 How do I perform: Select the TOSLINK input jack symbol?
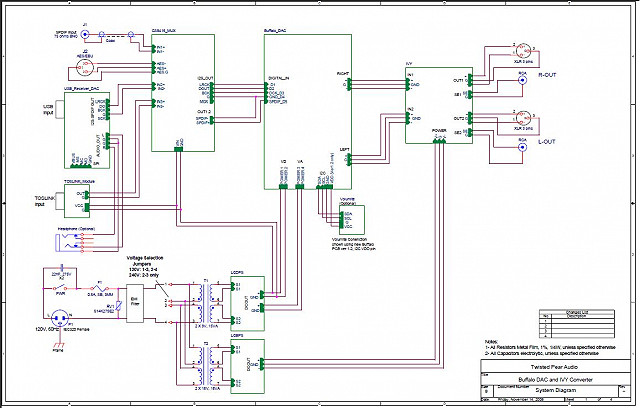pos(60,201)
